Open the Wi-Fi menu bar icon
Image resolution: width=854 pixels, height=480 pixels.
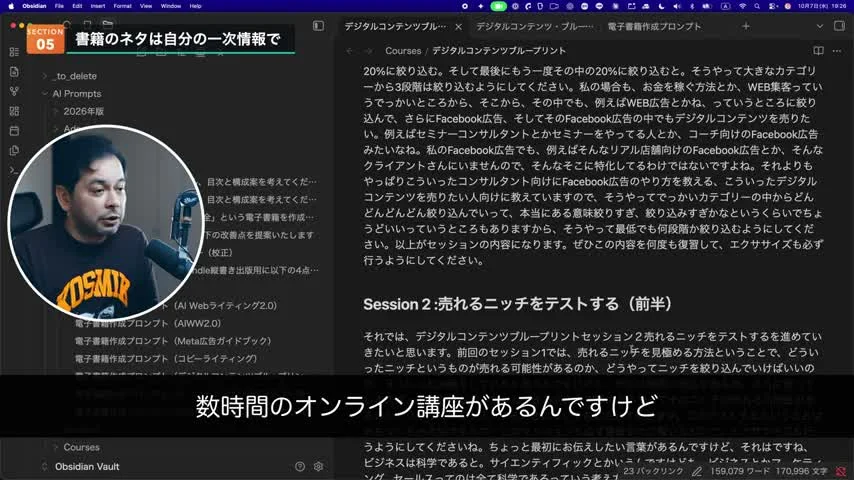[742, 6]
